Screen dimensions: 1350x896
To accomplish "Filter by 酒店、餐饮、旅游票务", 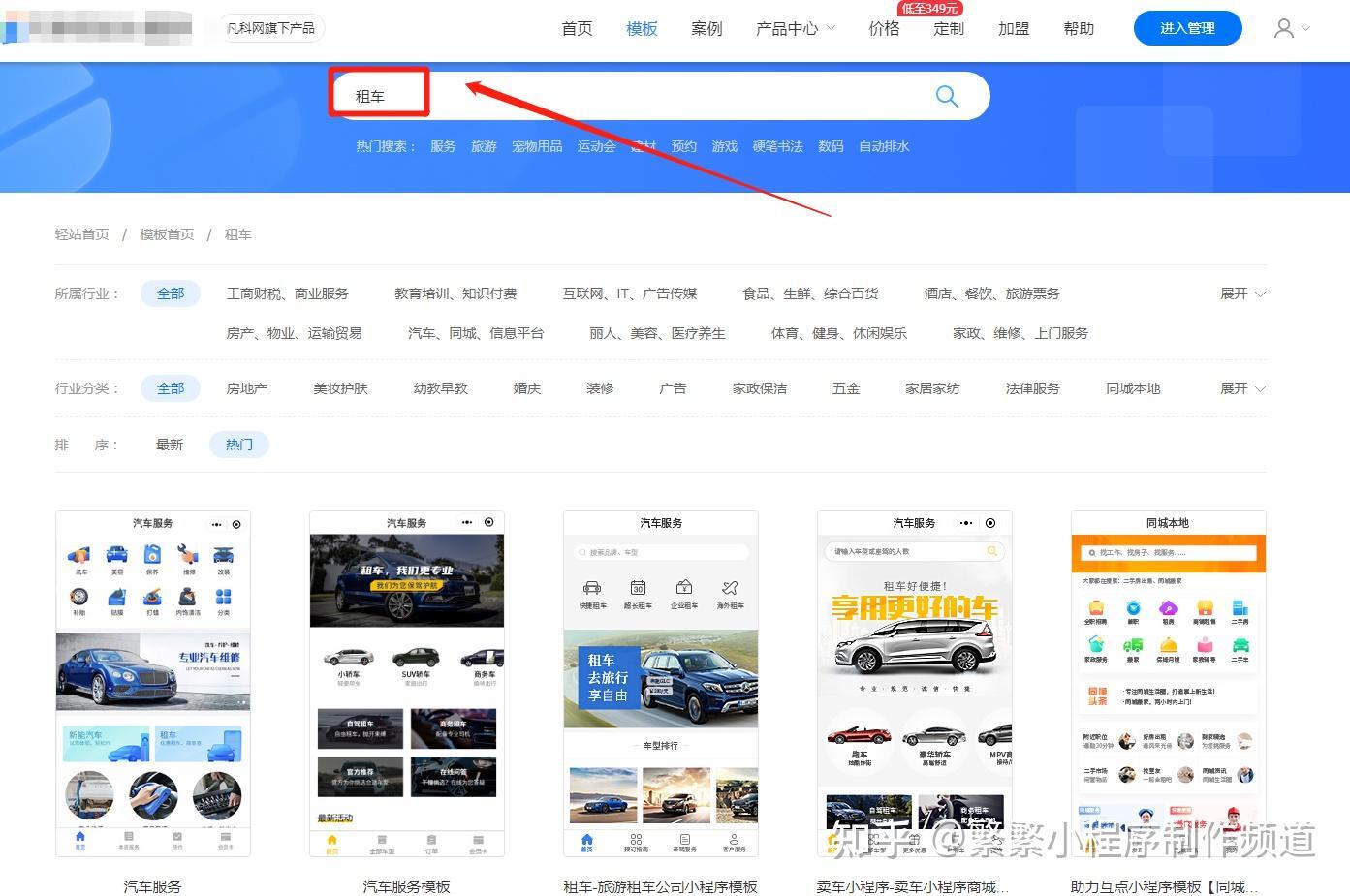I will coord(991,294).
